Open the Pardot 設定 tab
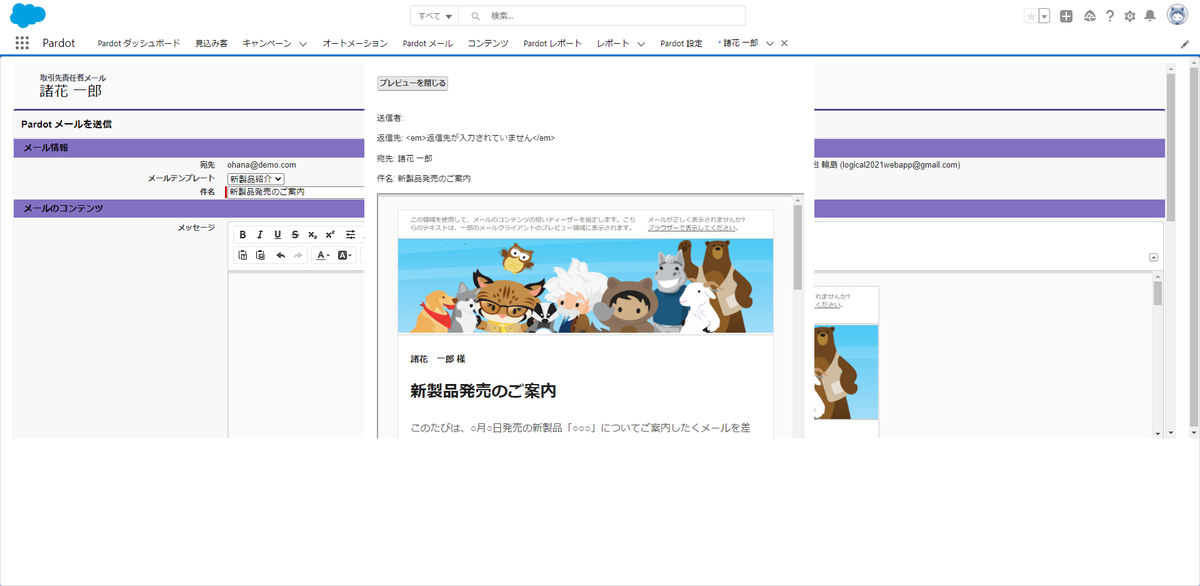 681,44
